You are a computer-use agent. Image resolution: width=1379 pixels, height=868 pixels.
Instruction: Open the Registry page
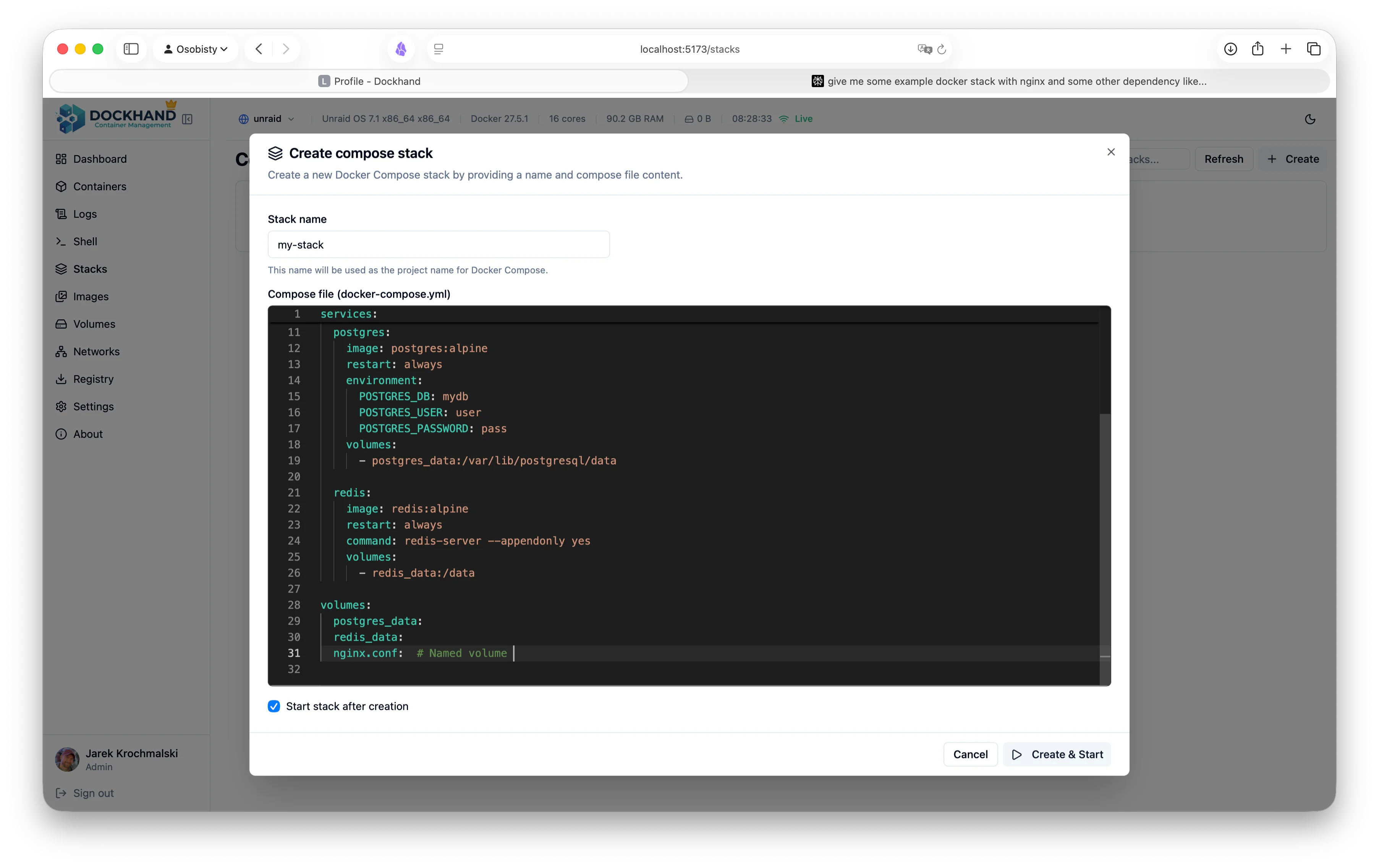click(93, 379)
